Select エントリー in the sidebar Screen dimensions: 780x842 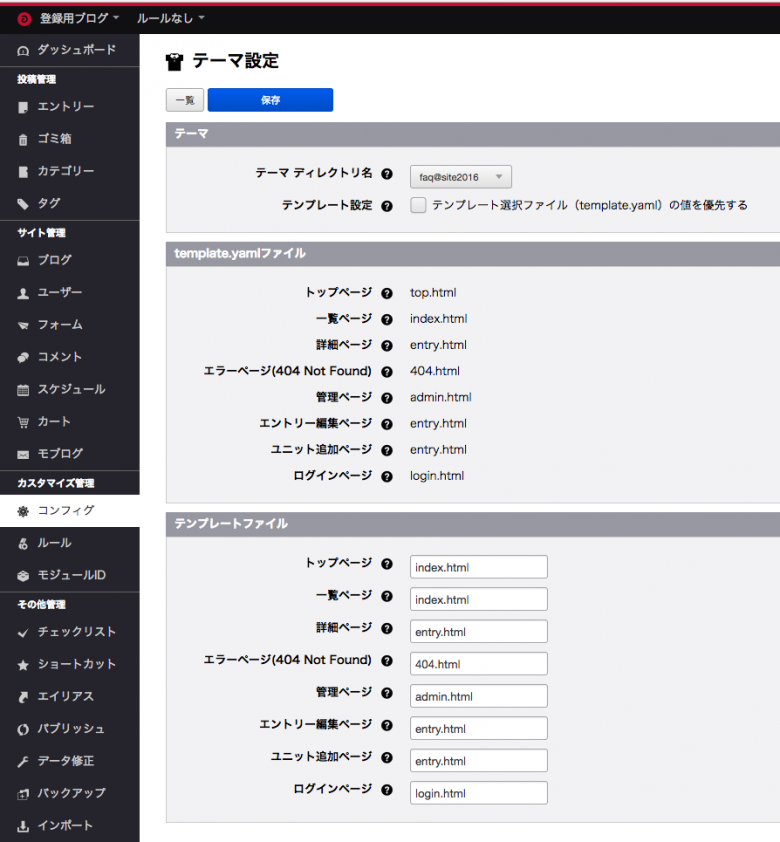point(65,107)
